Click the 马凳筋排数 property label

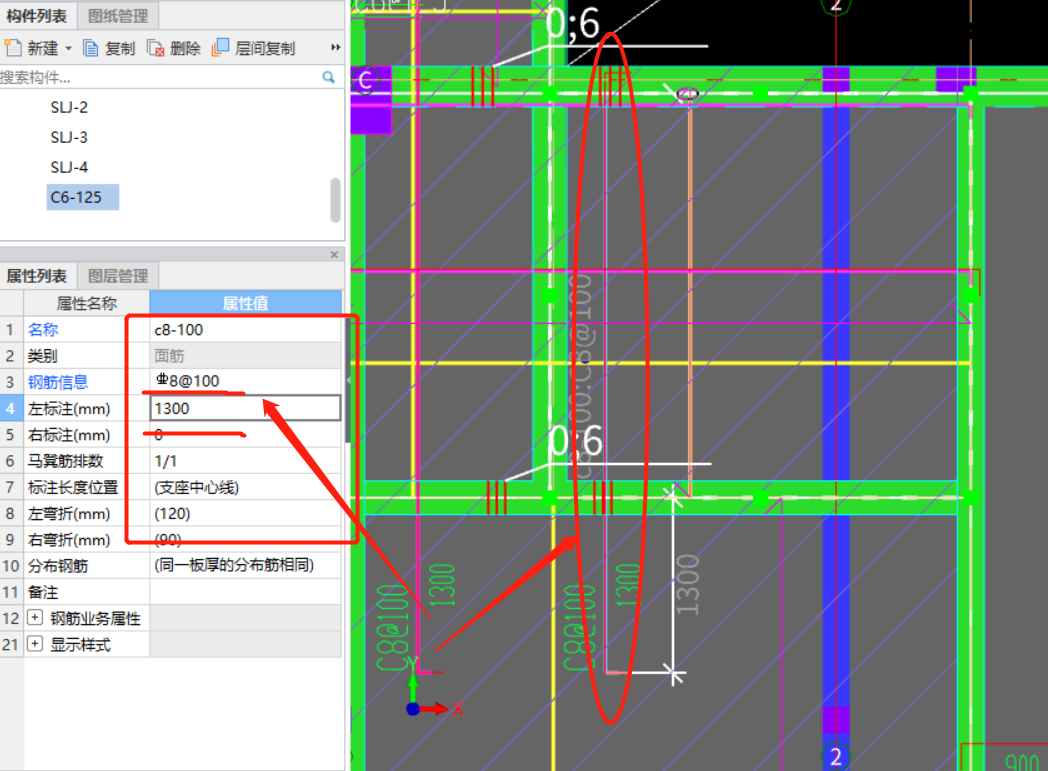(x=66, y=461)
